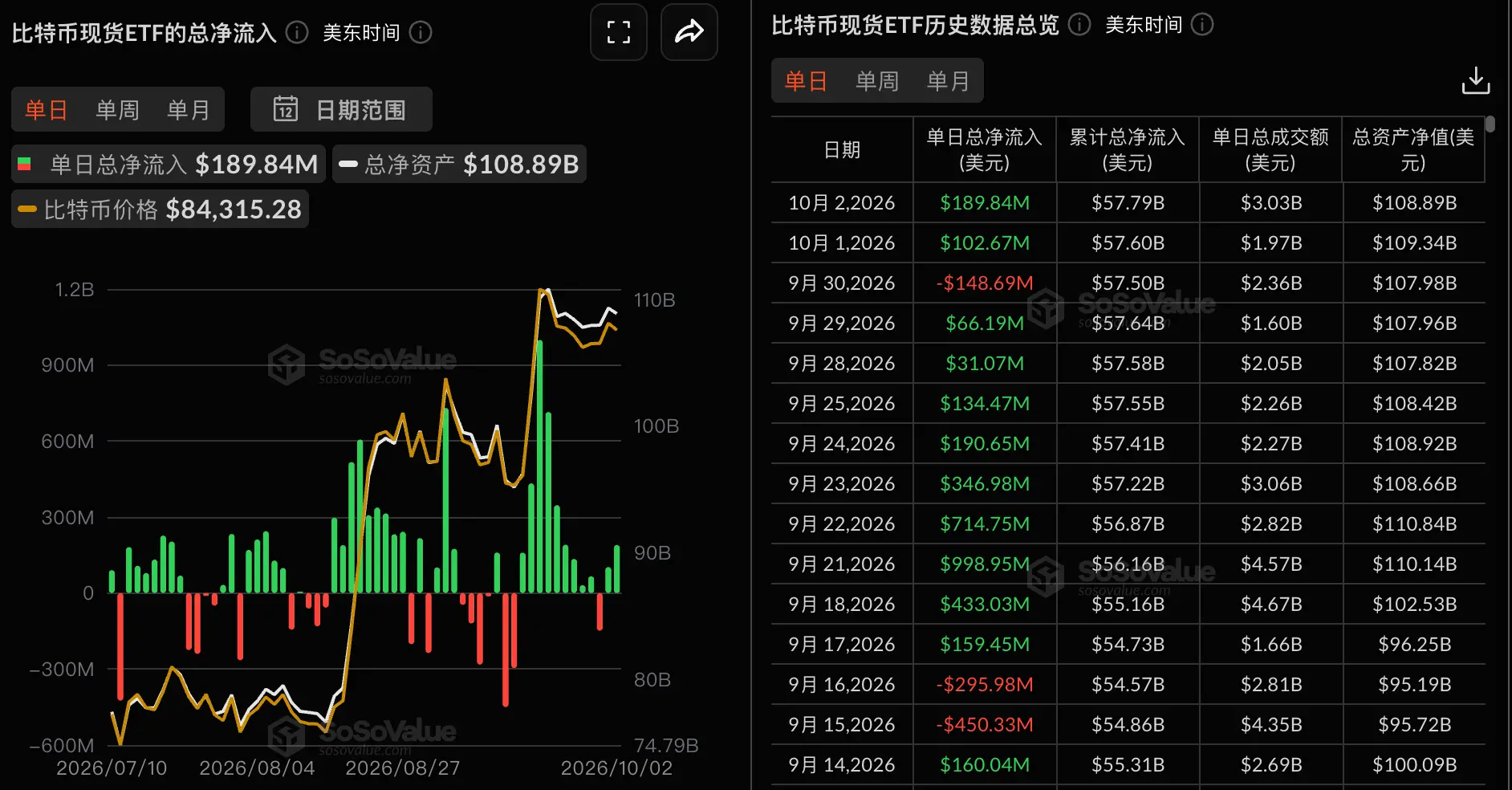Switch history table to 单月
Screen dimensions: 1512x790
[949, 81]
